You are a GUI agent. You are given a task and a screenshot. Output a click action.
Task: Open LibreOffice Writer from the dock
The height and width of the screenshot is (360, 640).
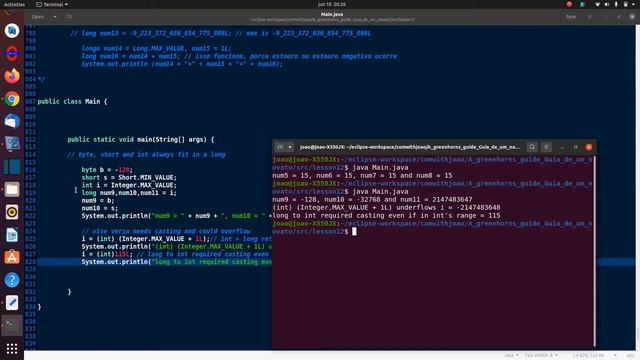coord(12,235)
